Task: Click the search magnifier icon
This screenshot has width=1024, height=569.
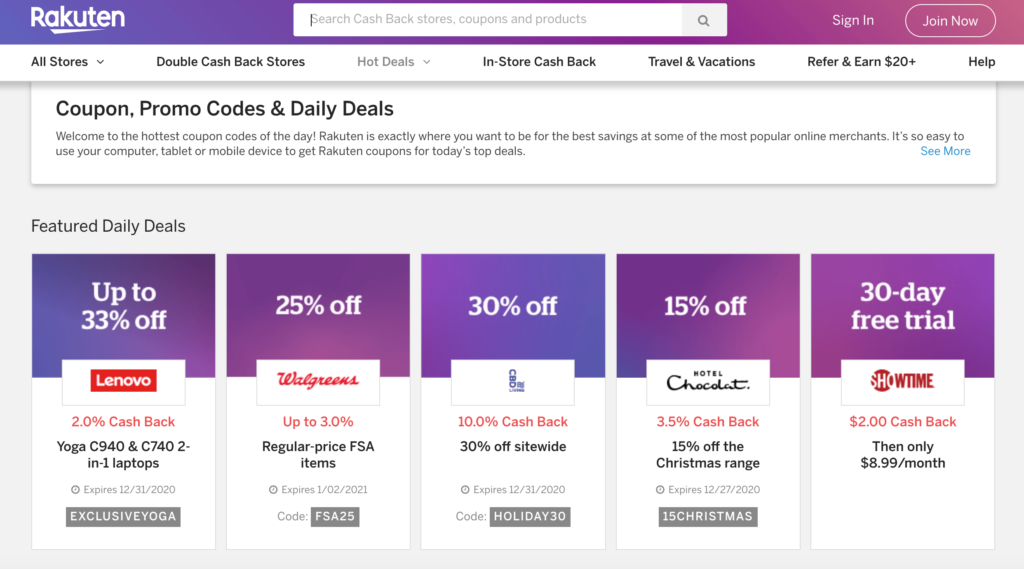Action: tap(704, 20)
